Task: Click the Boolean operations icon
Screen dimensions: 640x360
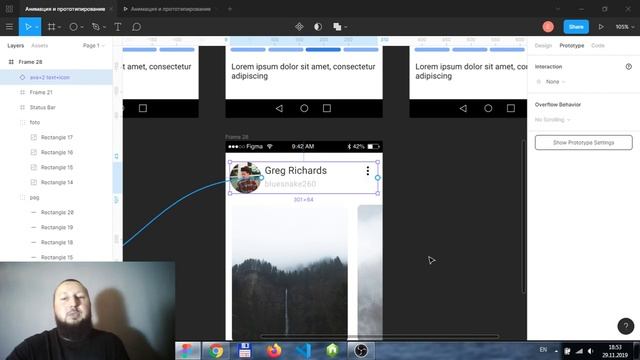Action: tap(337, 27)
